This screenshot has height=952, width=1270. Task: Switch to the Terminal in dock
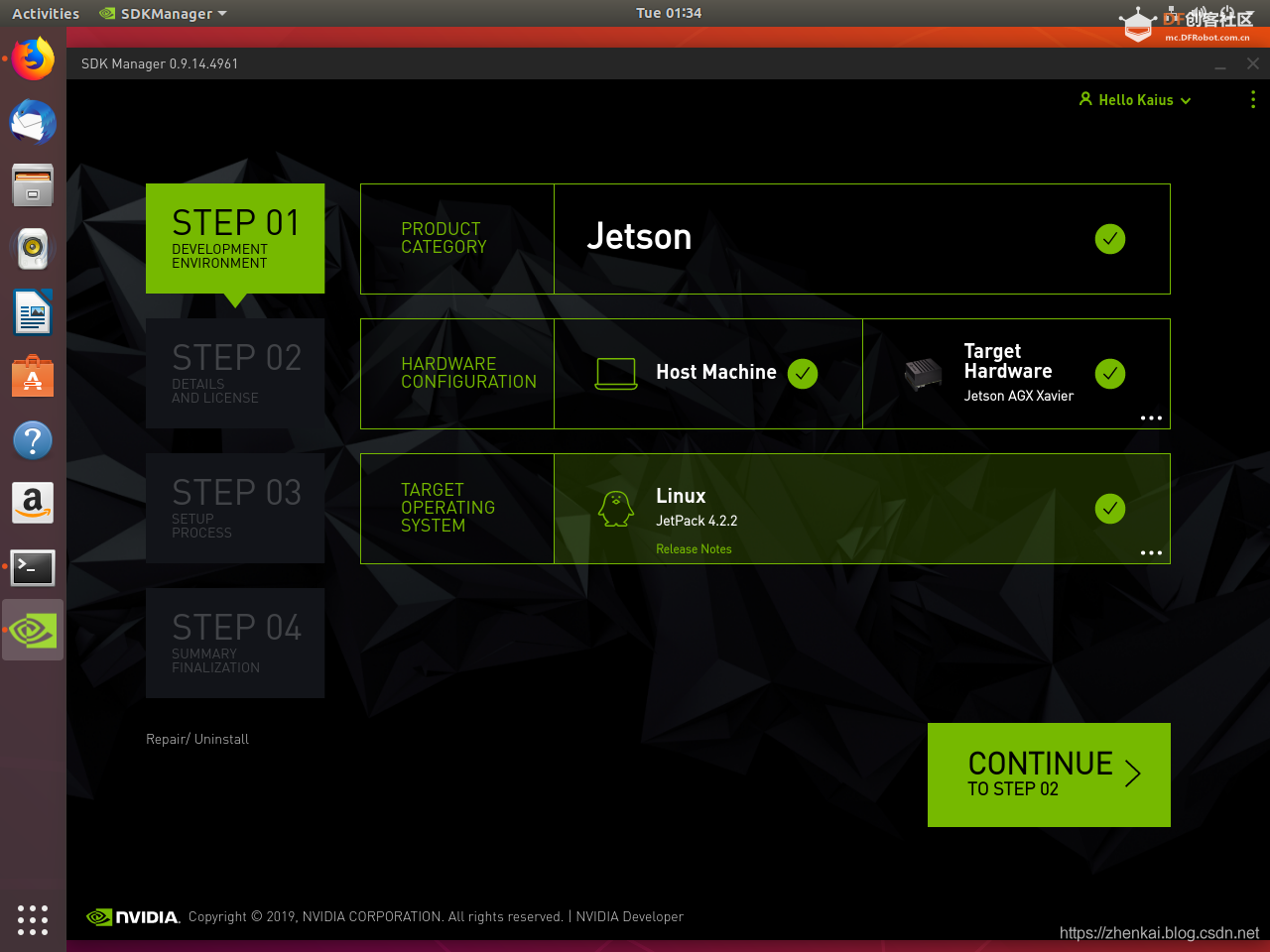coord(33,567)
